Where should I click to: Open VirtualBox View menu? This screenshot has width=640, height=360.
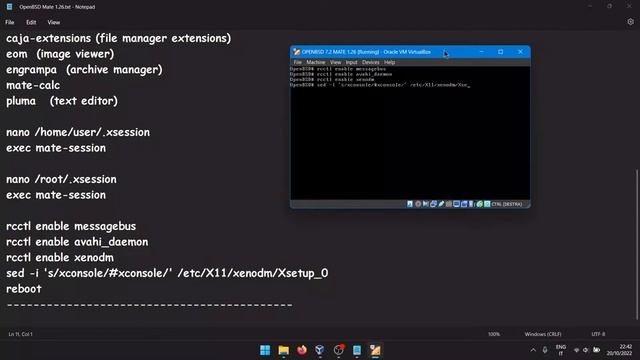tap(336, 62)
